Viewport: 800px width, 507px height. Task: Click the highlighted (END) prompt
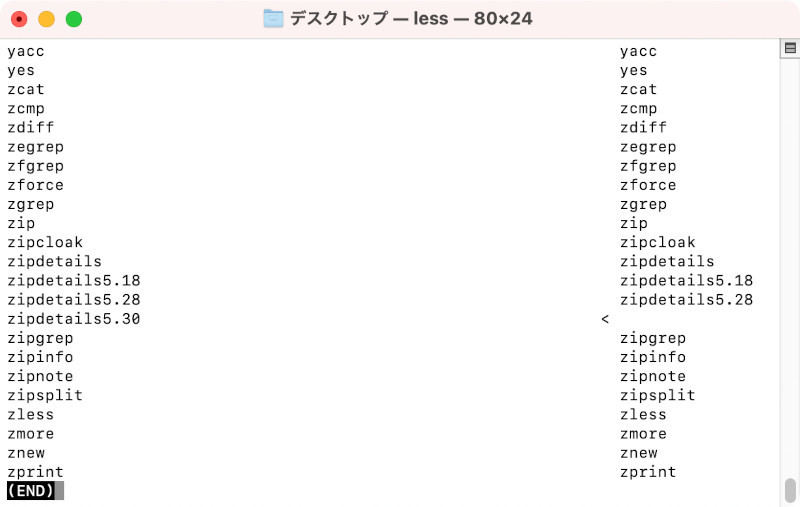tap(31, 491)
